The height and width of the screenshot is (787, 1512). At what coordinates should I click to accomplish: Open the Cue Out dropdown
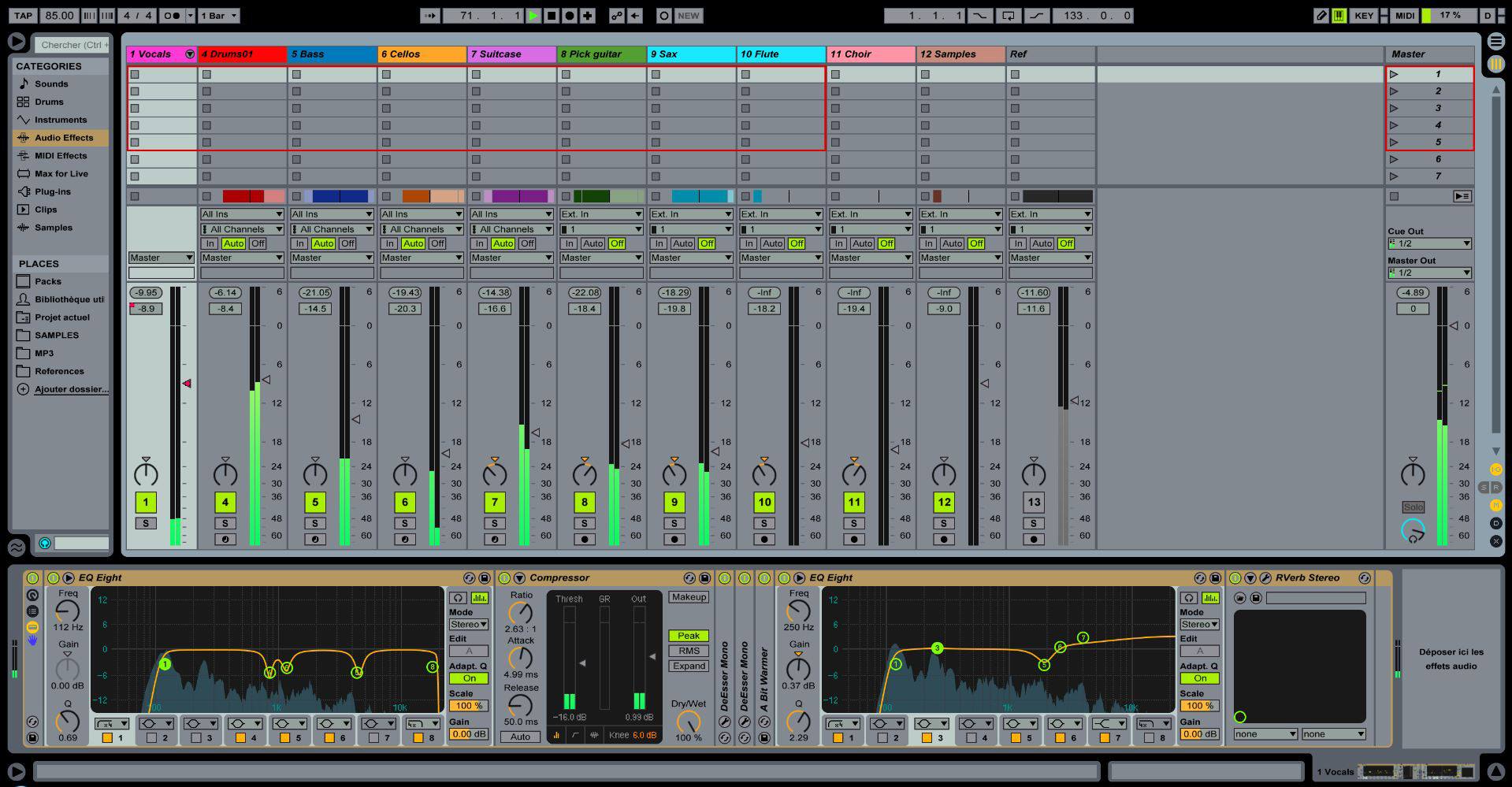(1429, 243)
